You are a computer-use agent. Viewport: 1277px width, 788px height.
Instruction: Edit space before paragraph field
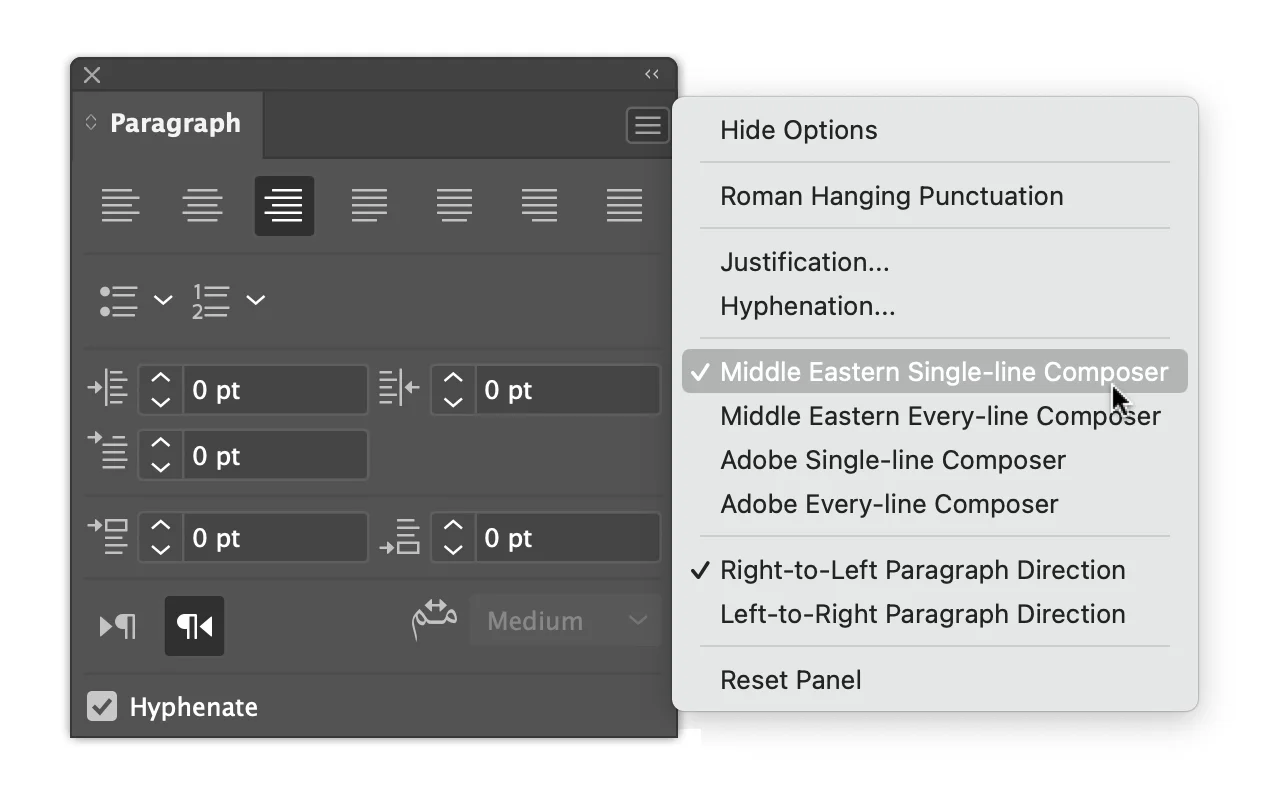click(275, 538)
